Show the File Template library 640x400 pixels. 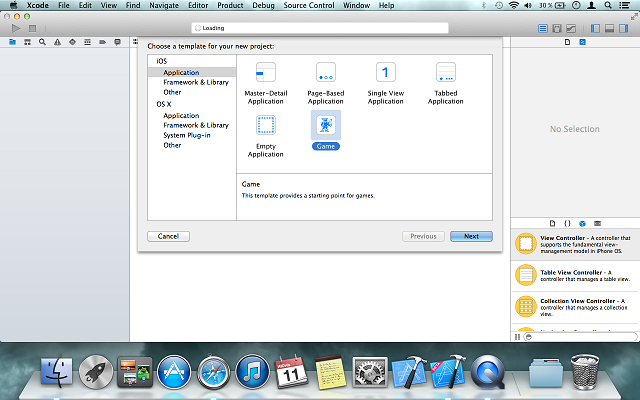[552, 223]
